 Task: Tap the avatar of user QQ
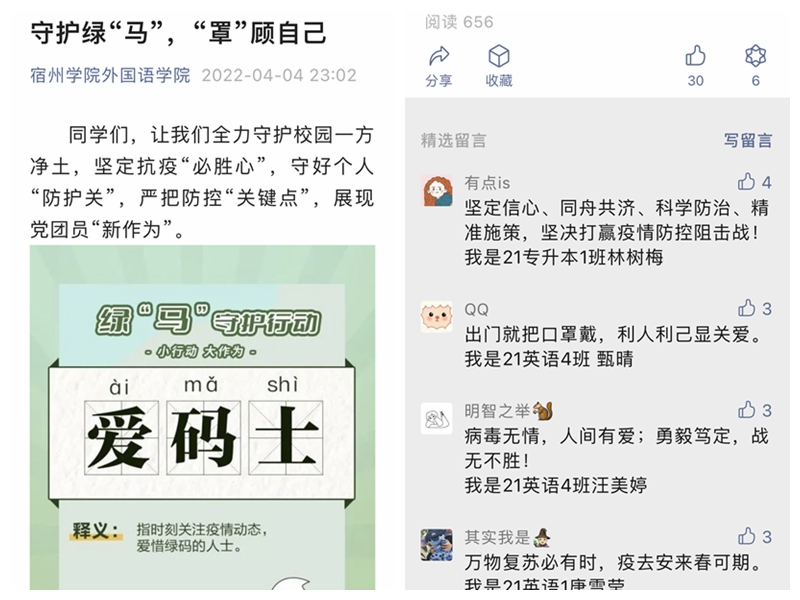coord(437,317)
